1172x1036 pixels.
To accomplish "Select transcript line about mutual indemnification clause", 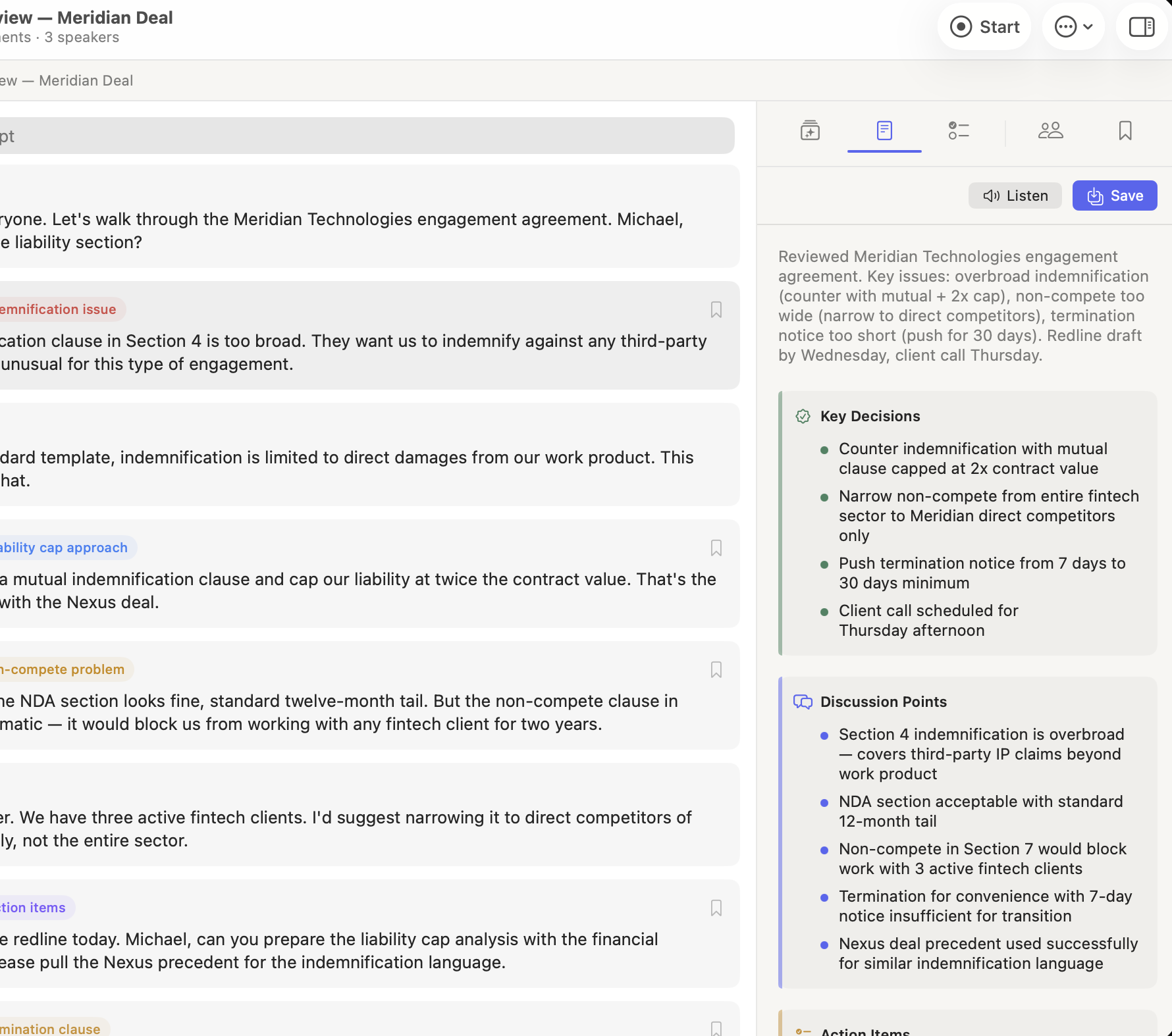I will click(x=358, y=591).
